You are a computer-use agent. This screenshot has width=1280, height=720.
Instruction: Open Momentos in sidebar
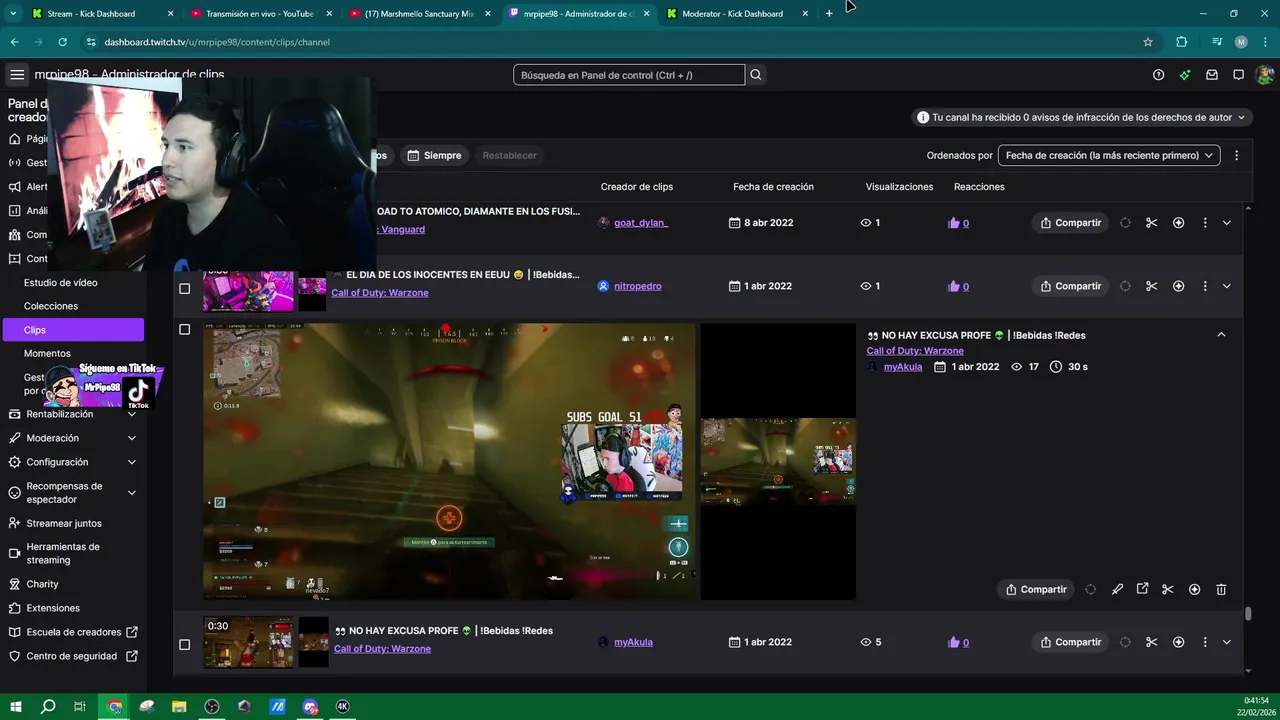coord(47,353)
